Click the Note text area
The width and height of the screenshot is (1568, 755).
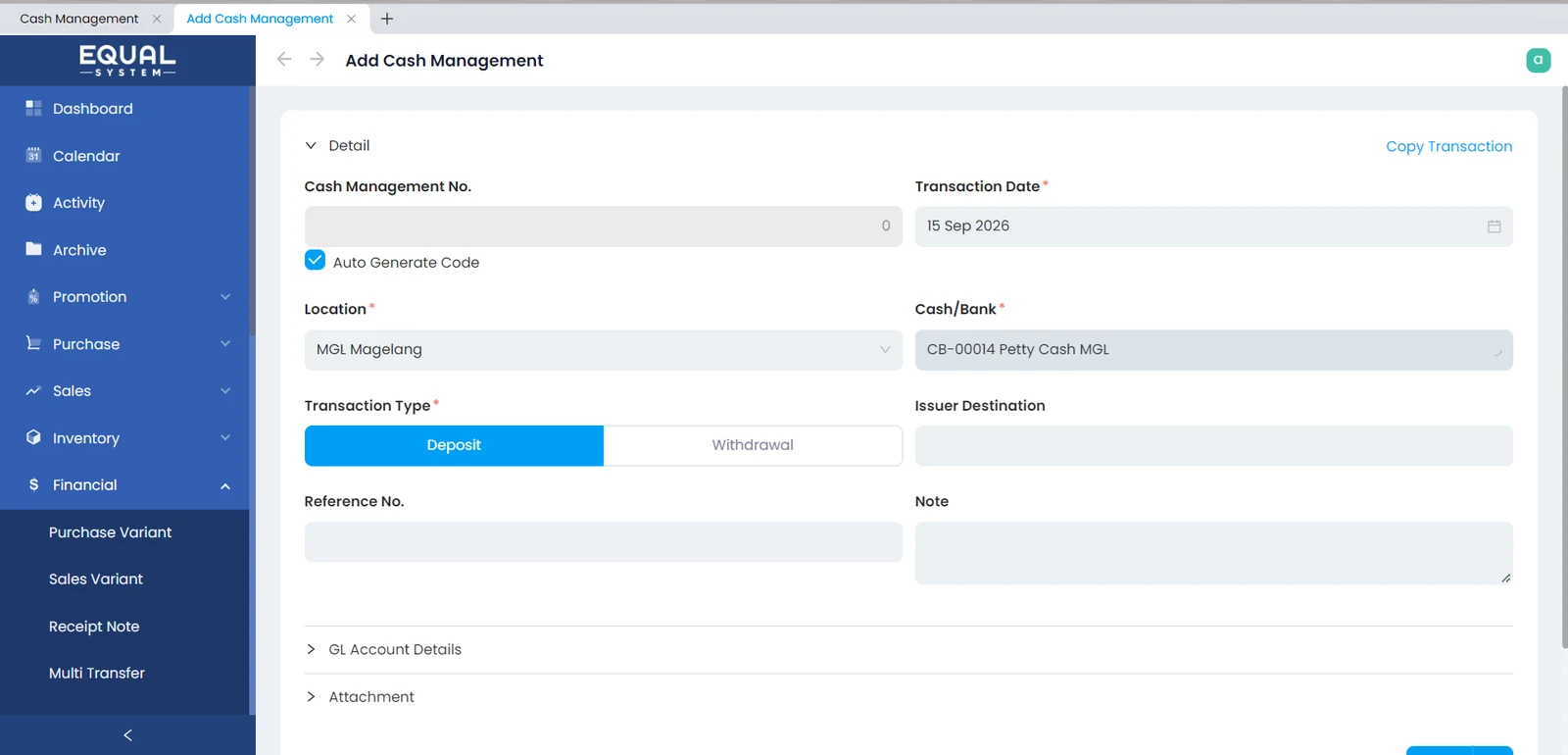click(x=1213, y=553)
